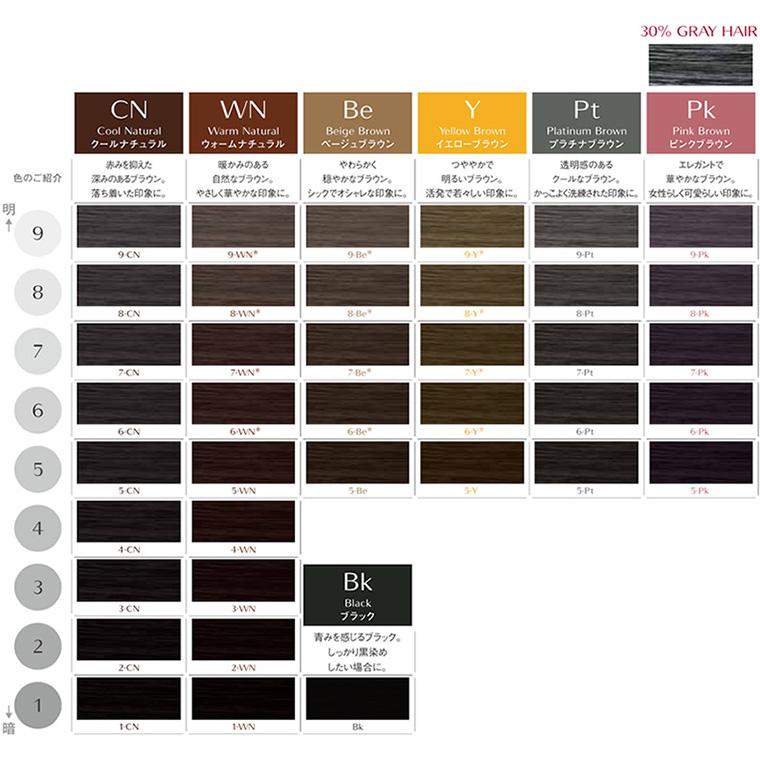The height and width of the screenshot is (760, 760).
Task: Pick the 5-Pt color swatch
Action: 586,462
